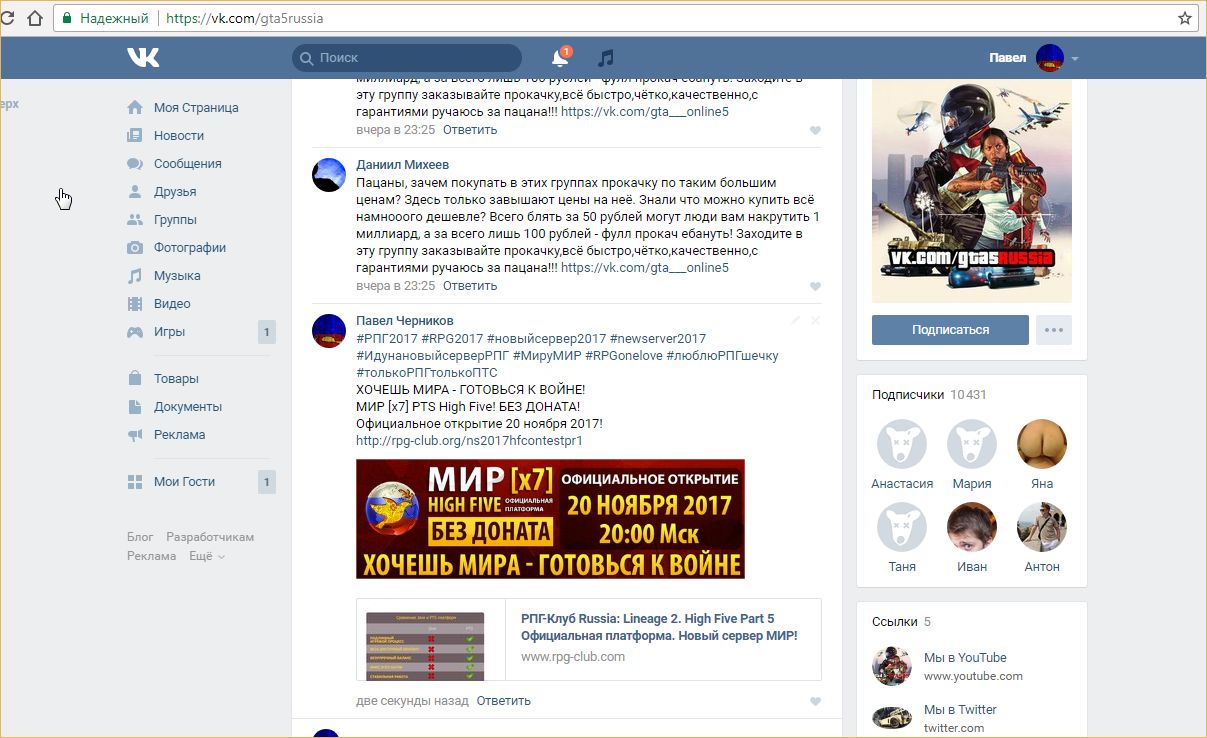The image size is (1207, 738).
Task: Click Ответить under the top comment
Action: (470, 130)
